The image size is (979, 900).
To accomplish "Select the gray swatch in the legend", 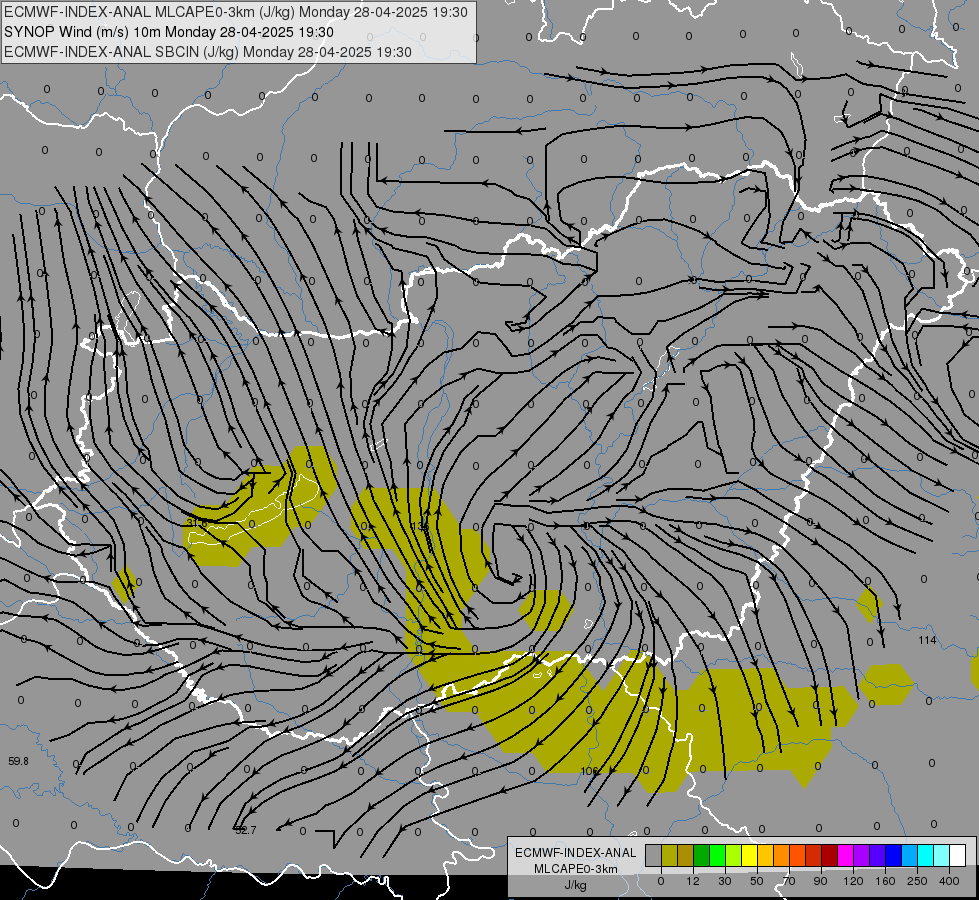I will (653, 856).
